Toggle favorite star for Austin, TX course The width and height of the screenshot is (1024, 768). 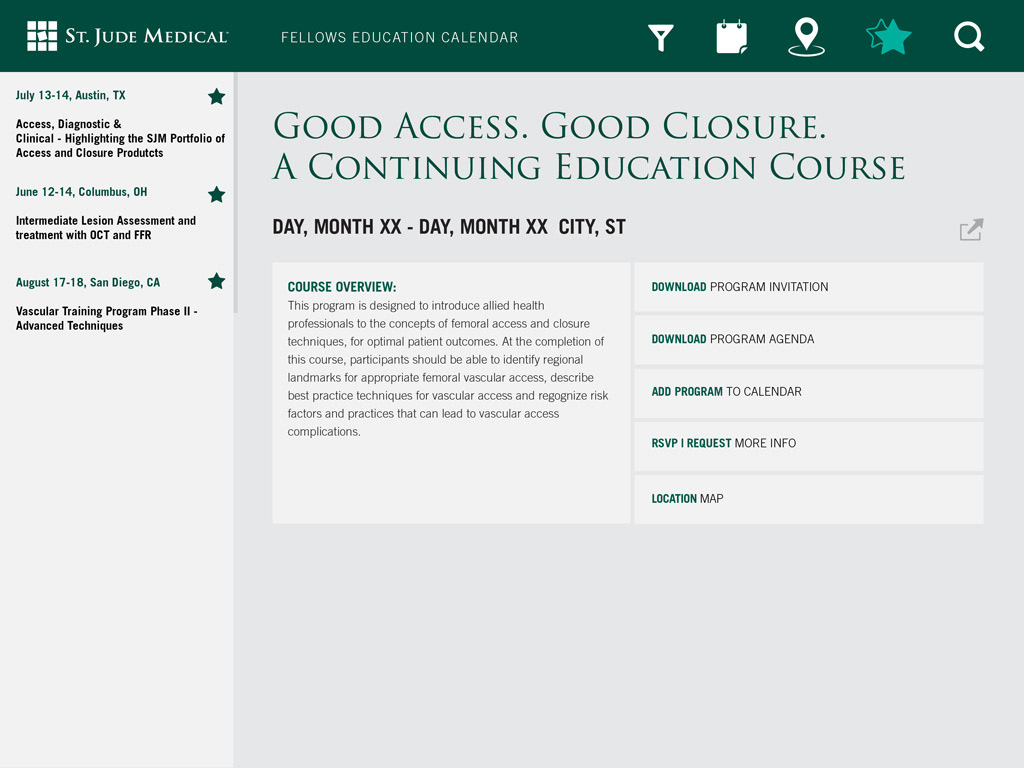pos(216,97)
